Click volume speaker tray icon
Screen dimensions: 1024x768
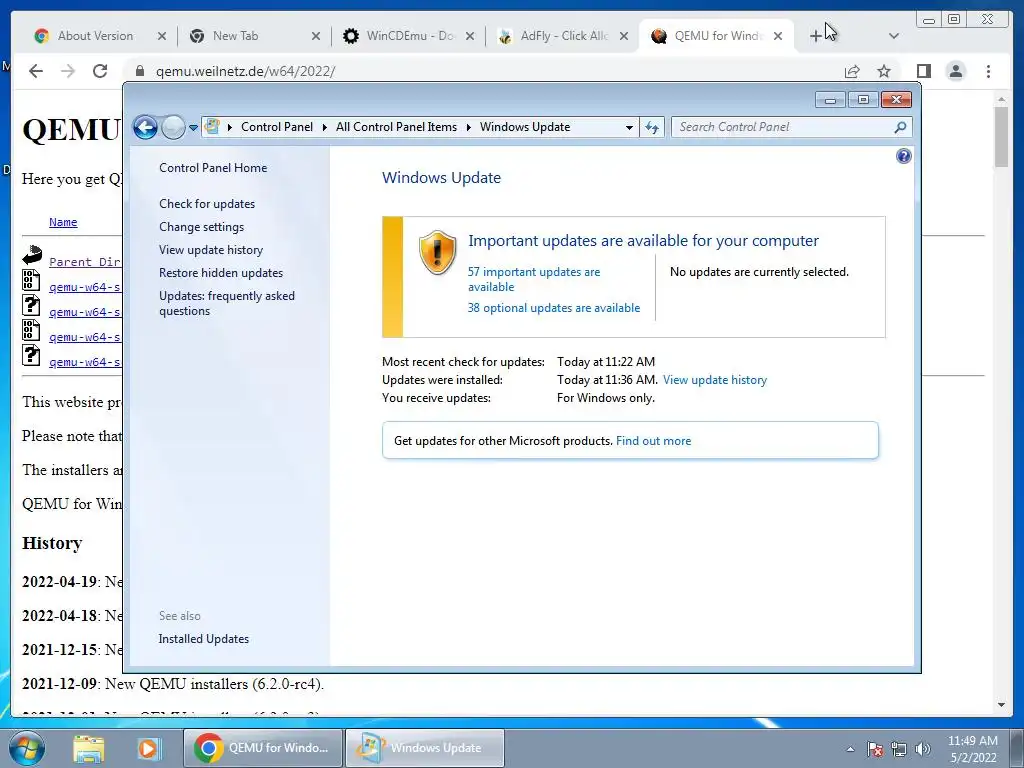tap(923, 749)
